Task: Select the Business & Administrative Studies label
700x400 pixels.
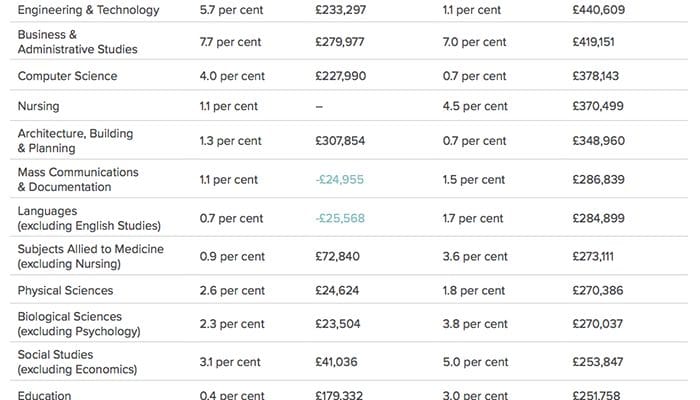Action: click(77, 42)
